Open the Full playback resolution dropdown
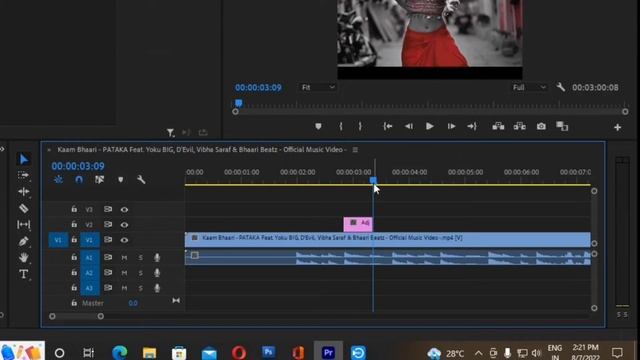640x360 pixels. point(529,87)
